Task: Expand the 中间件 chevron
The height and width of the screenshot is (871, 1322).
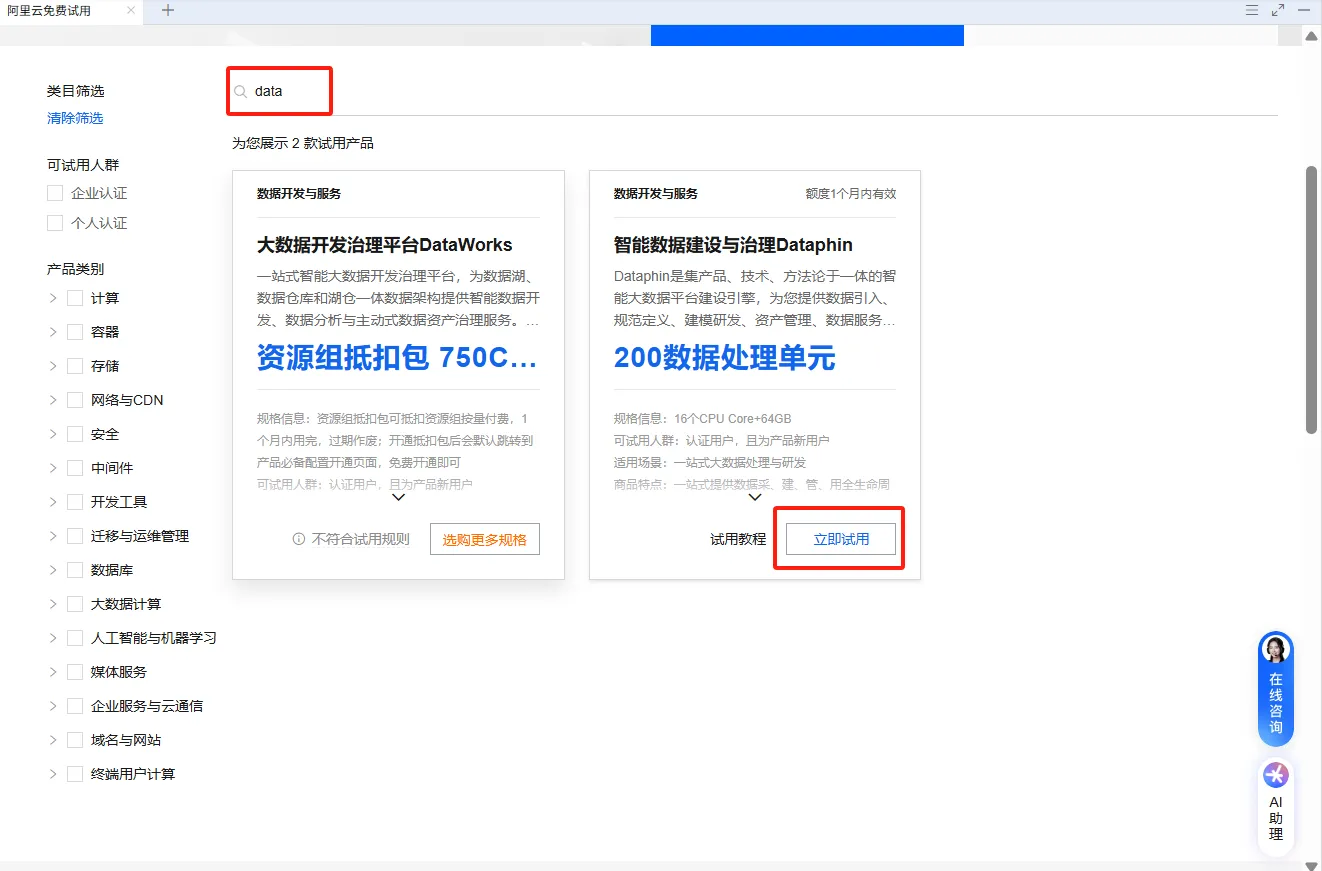Action: (53, 468)
